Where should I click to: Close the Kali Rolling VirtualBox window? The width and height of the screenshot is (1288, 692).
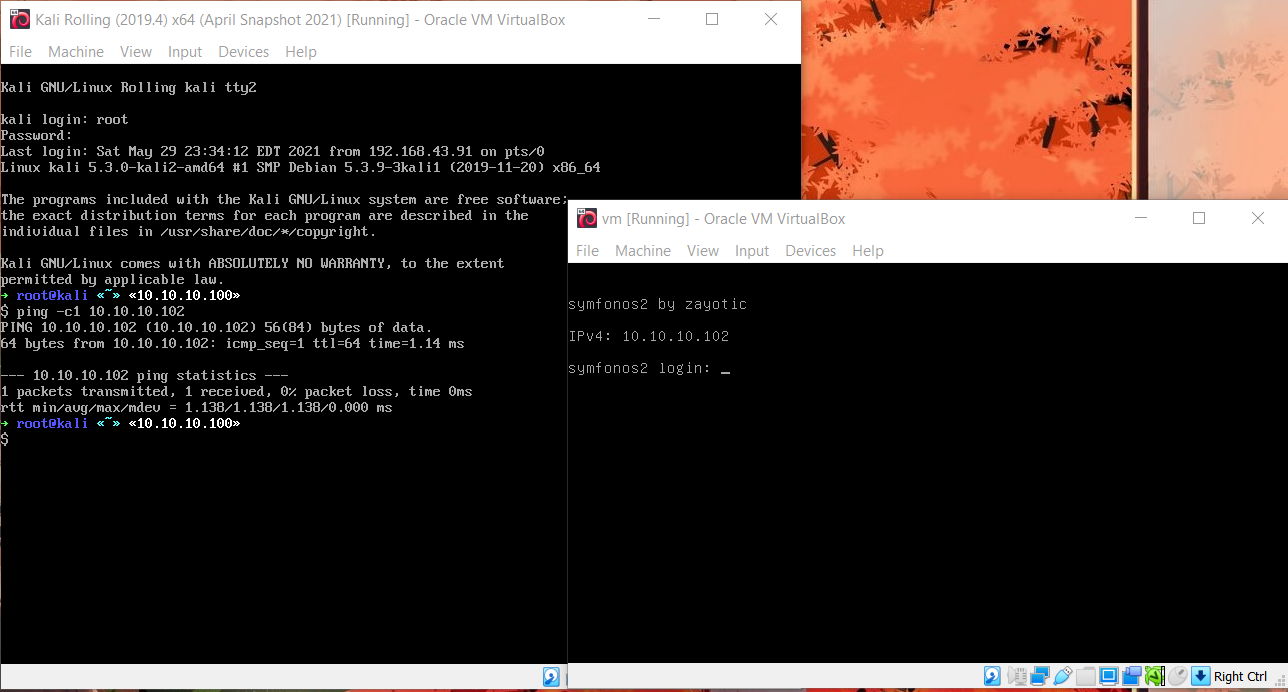(x=771, y=19)
